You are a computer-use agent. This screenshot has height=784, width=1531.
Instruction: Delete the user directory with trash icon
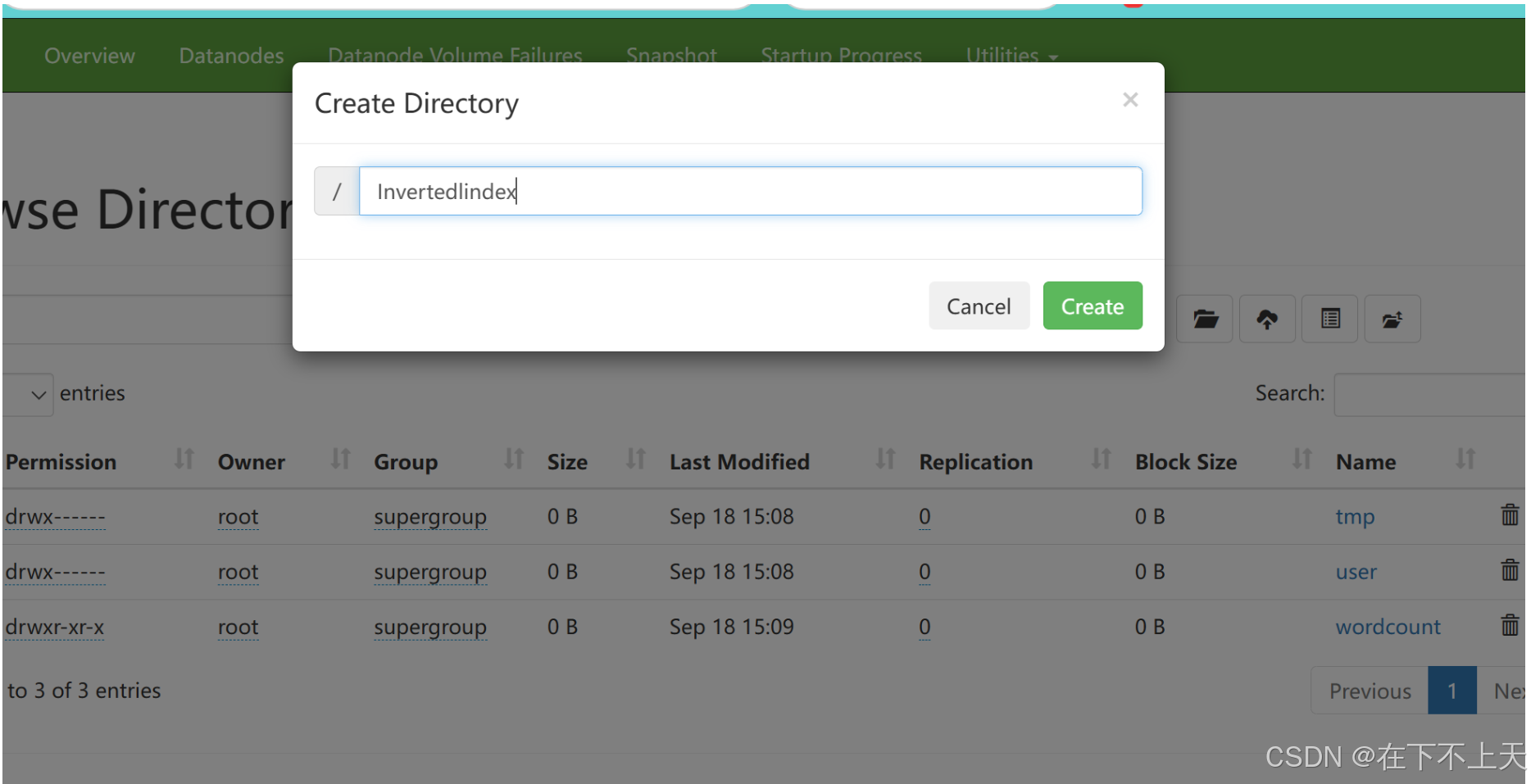(x=1510, y=570)
